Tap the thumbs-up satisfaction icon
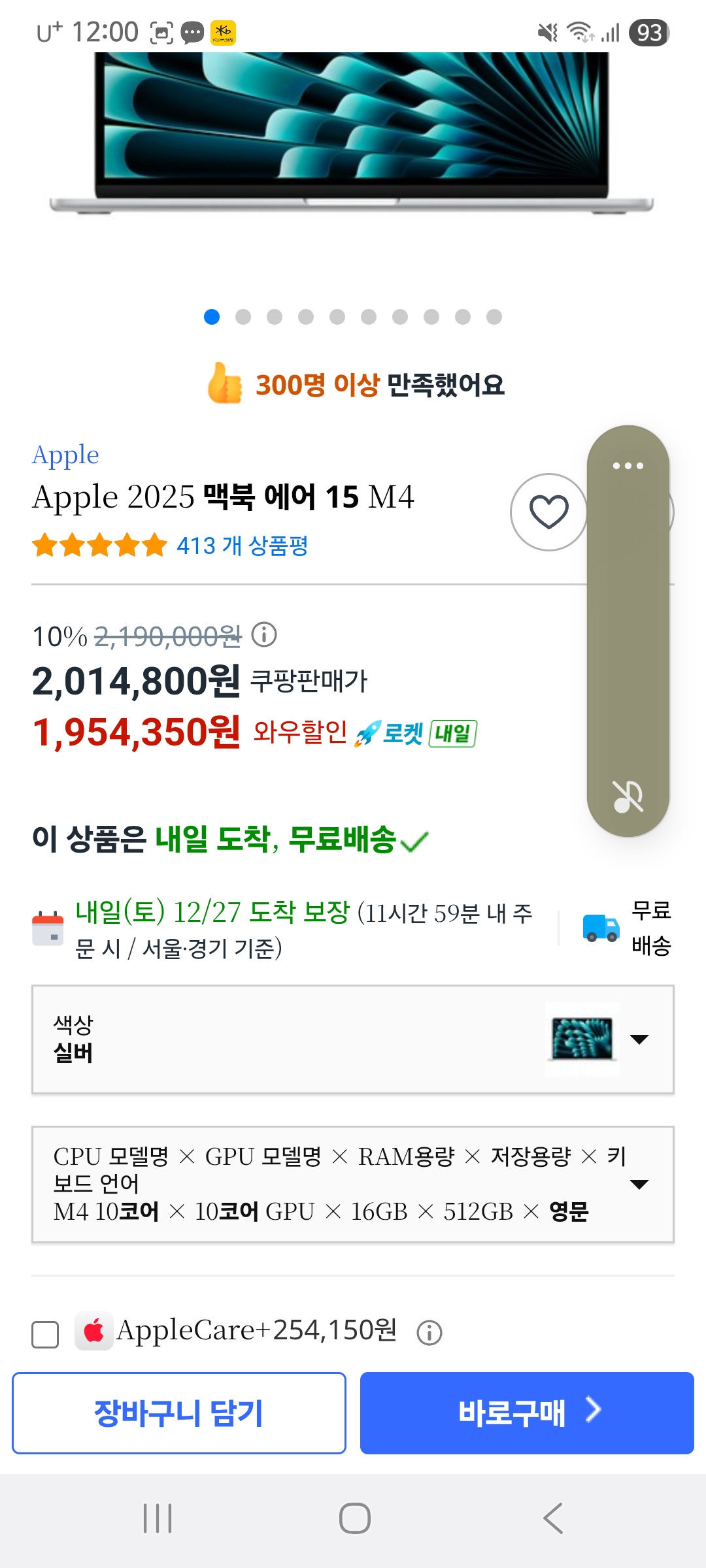Screen dimensions: 706x1568 click(224, 383)
